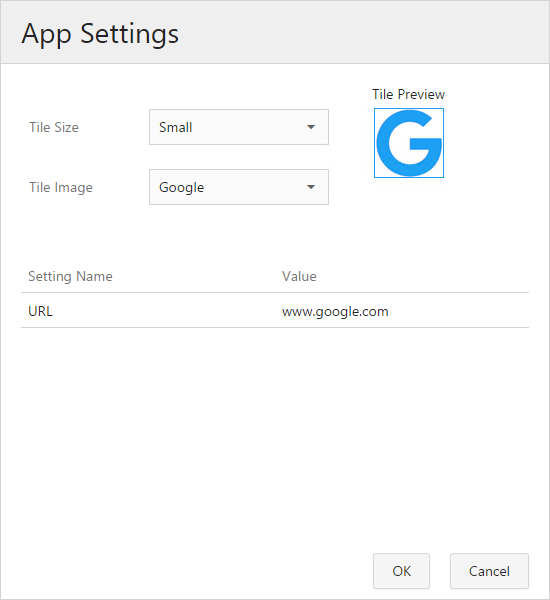The image size is (550, 600).
Task: Sort by the Setting Name column header
Action: point(70,276)
